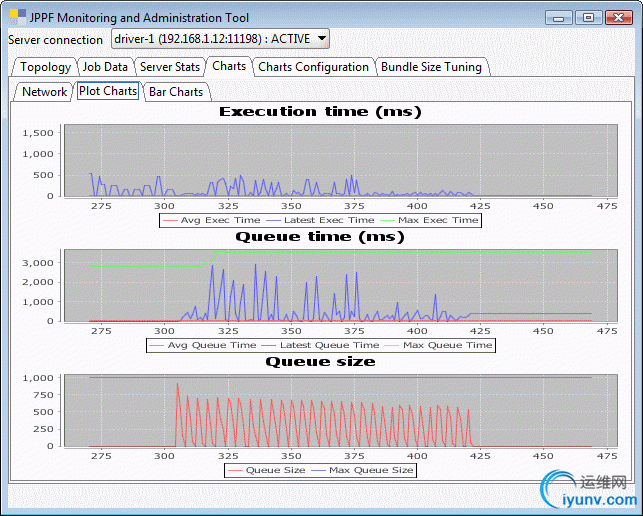Open the Topology tab

(45, 67)
